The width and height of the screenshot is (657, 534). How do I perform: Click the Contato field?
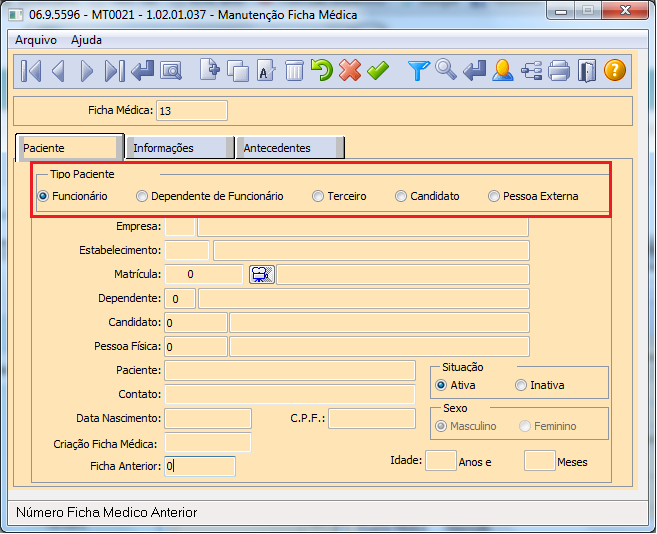(x=290, y=394)
